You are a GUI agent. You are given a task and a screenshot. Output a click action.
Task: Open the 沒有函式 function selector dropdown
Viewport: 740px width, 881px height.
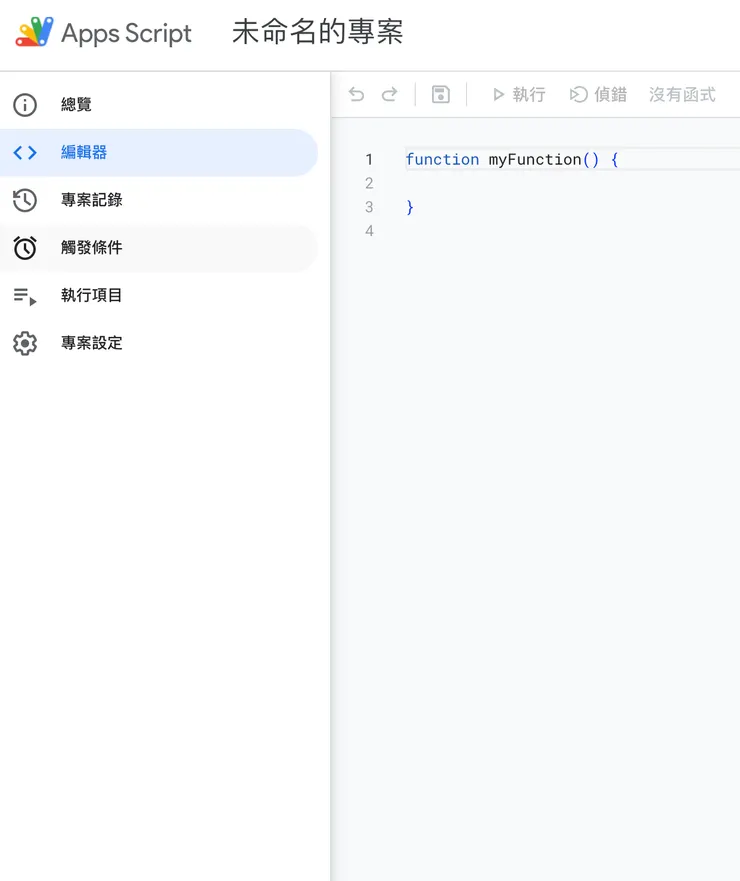click(682, 94)
